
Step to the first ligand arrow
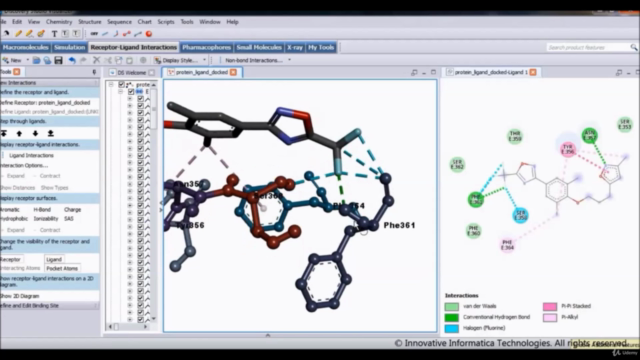point(4,133)
